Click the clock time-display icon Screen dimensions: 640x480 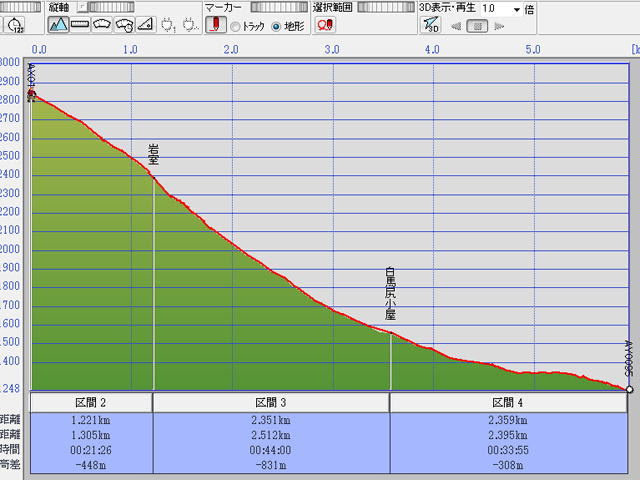[x=16, y=25]
